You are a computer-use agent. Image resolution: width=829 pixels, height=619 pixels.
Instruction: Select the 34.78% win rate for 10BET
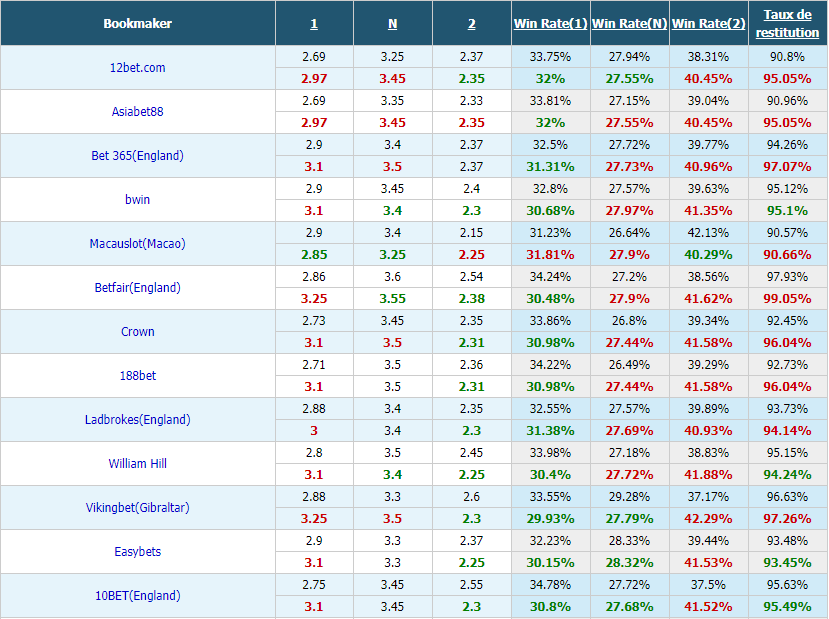coord(550,585)
